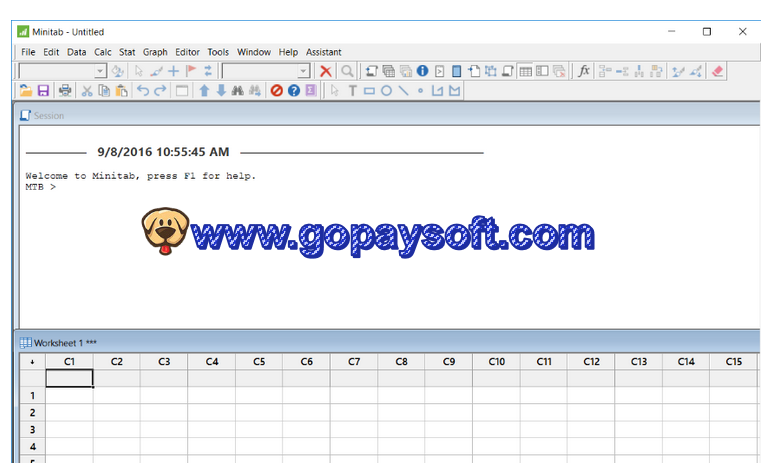Image resolution: width=784 pixels, height=463 pixels.
Task: Click the purple StatGuide sigma icon
Action: click(310, 90)
